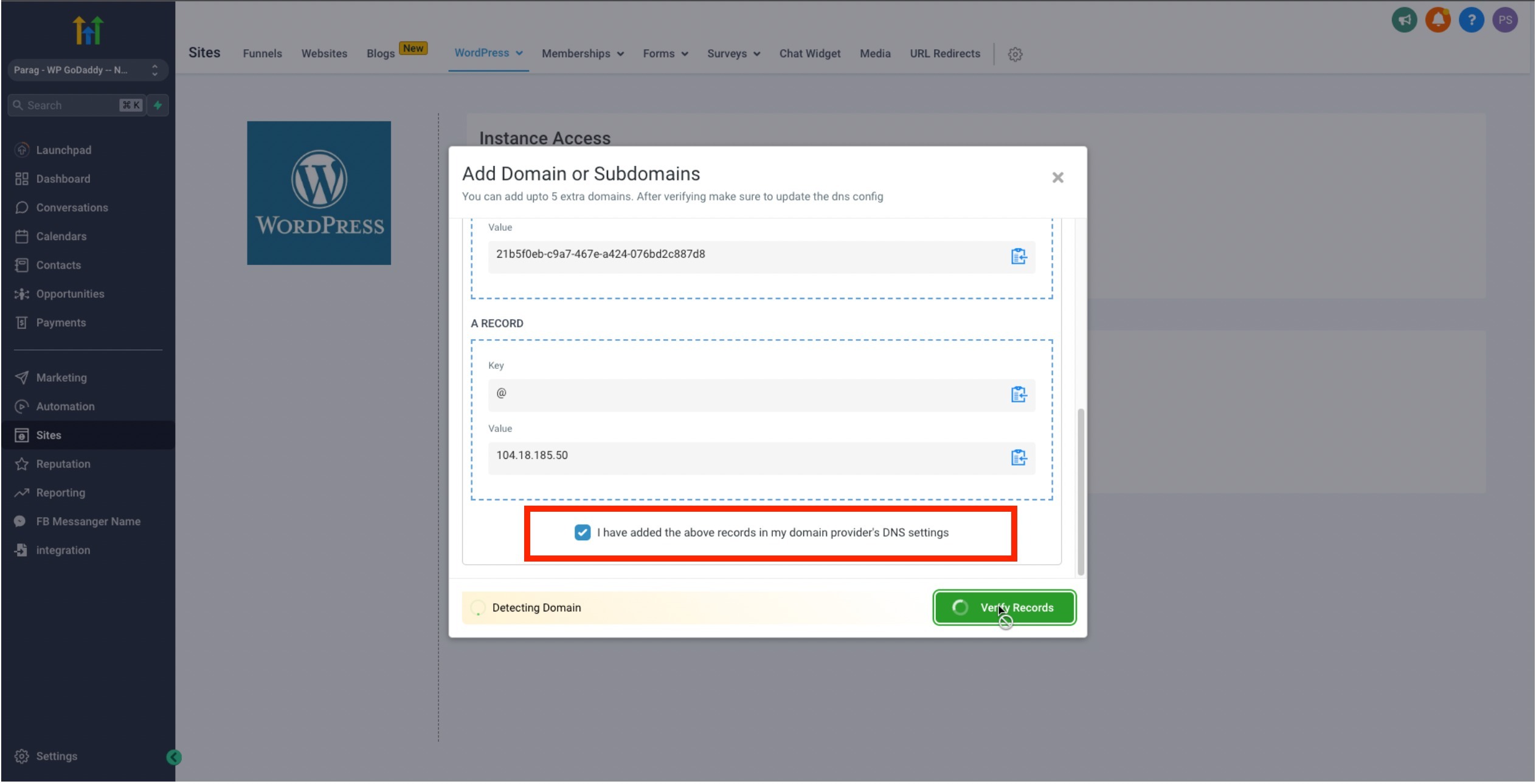Click the modal vertical scrollbar
The image size is (1536, 784).
pos(1081,492)
